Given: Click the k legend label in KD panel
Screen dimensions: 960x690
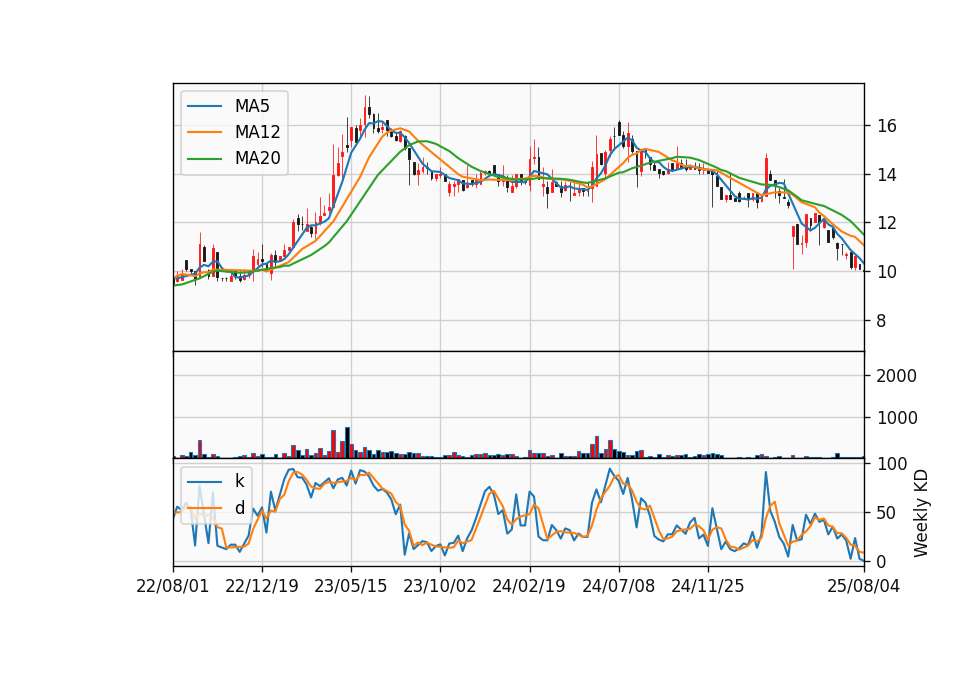Looking at the screenshot, I should click(x=239, y=481).
